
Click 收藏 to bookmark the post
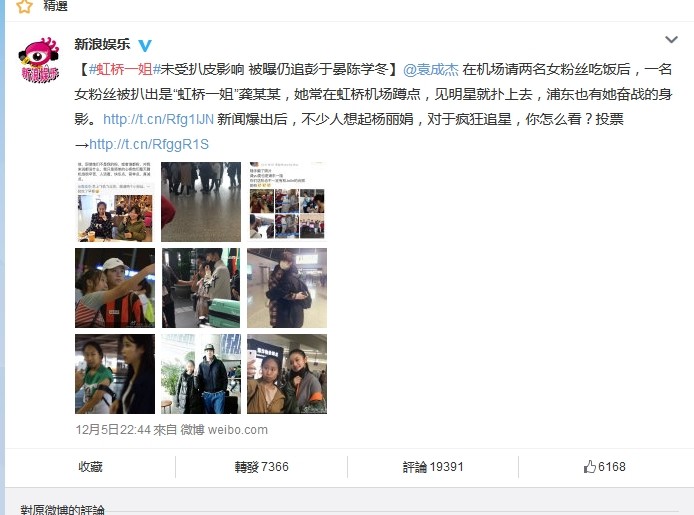point(90,467)
